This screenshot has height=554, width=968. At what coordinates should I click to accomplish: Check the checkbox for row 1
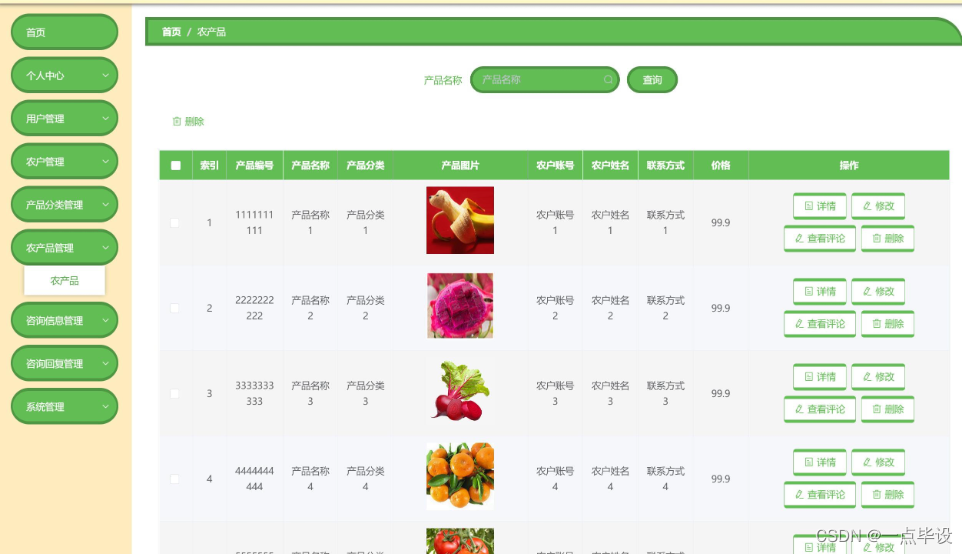[175, 223]
